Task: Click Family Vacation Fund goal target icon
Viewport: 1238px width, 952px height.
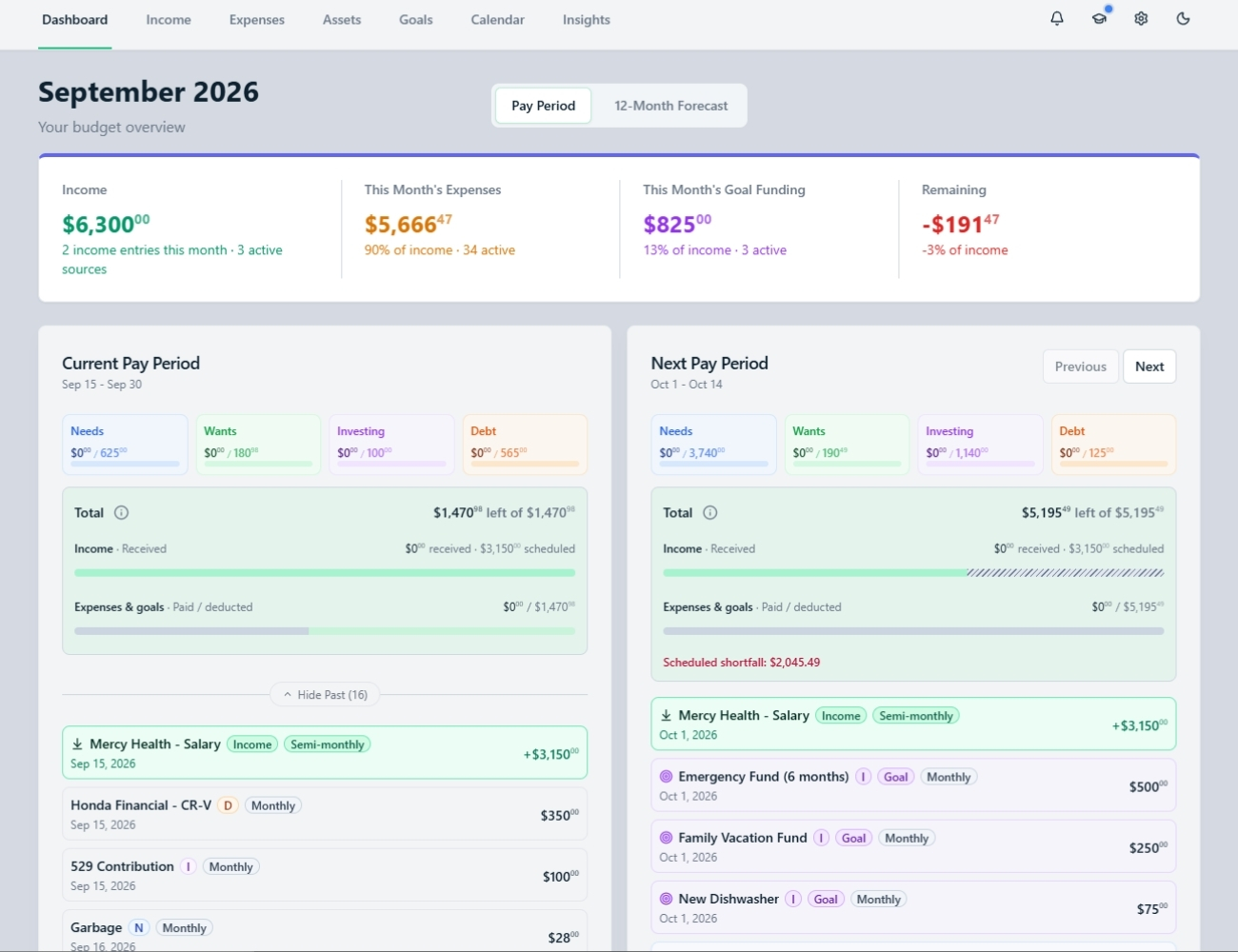Action: [667, 838]
